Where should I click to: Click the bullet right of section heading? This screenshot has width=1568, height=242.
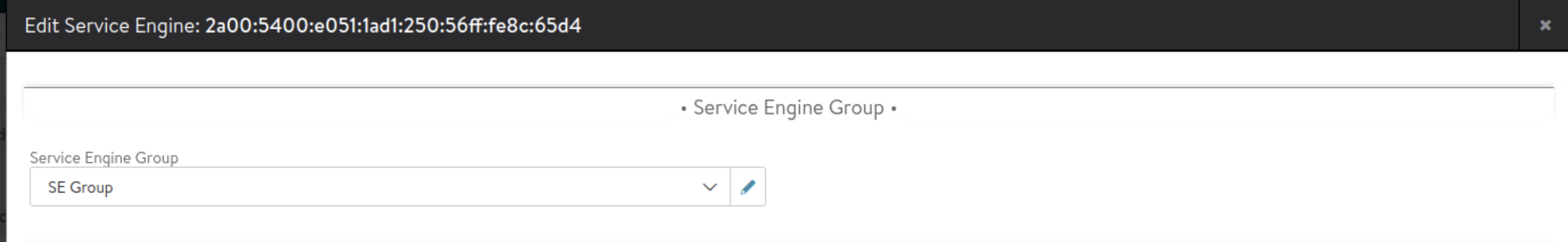893,109
